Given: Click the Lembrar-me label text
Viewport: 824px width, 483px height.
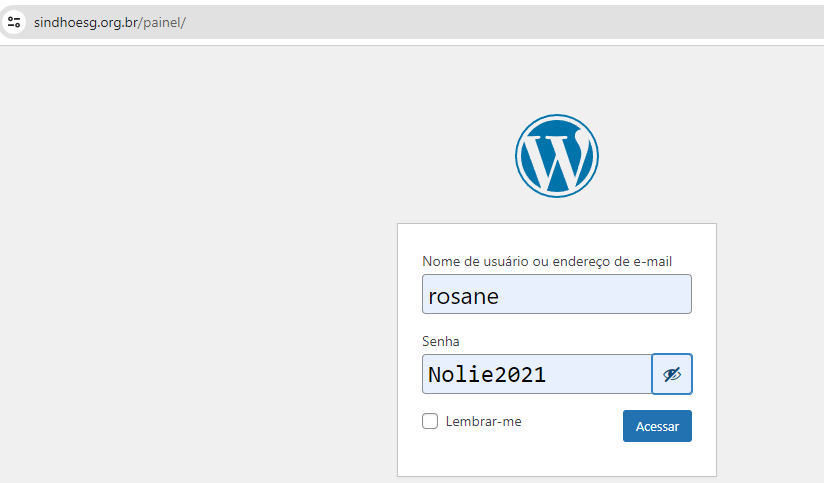Looking at the screenshot, I should coord(483,422).
